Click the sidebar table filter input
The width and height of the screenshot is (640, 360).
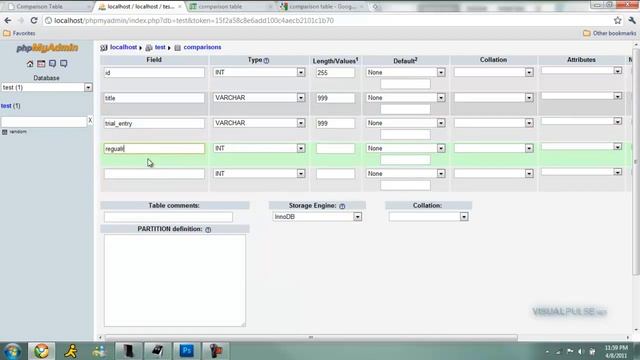(x=44, y=122)
